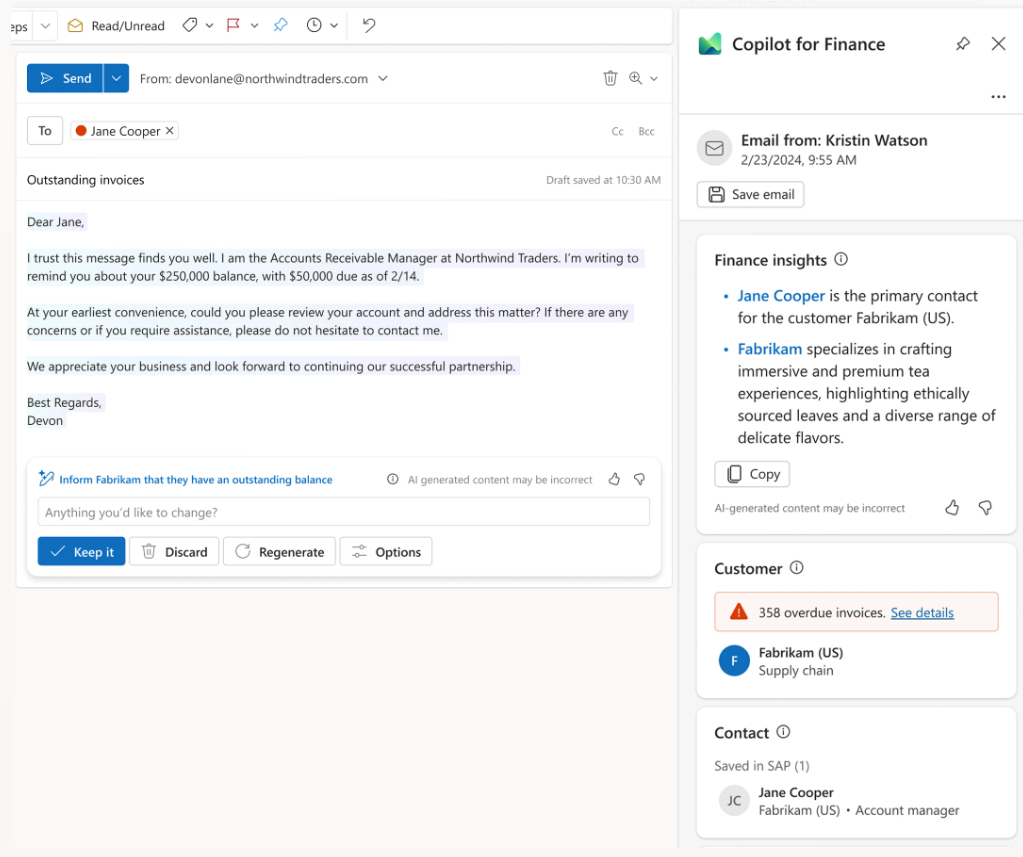Click the 'Outstanding invoices' subject field
The width and height of the screenshot is (1023, 857).
pyautogui.click(x=85, y=180)
